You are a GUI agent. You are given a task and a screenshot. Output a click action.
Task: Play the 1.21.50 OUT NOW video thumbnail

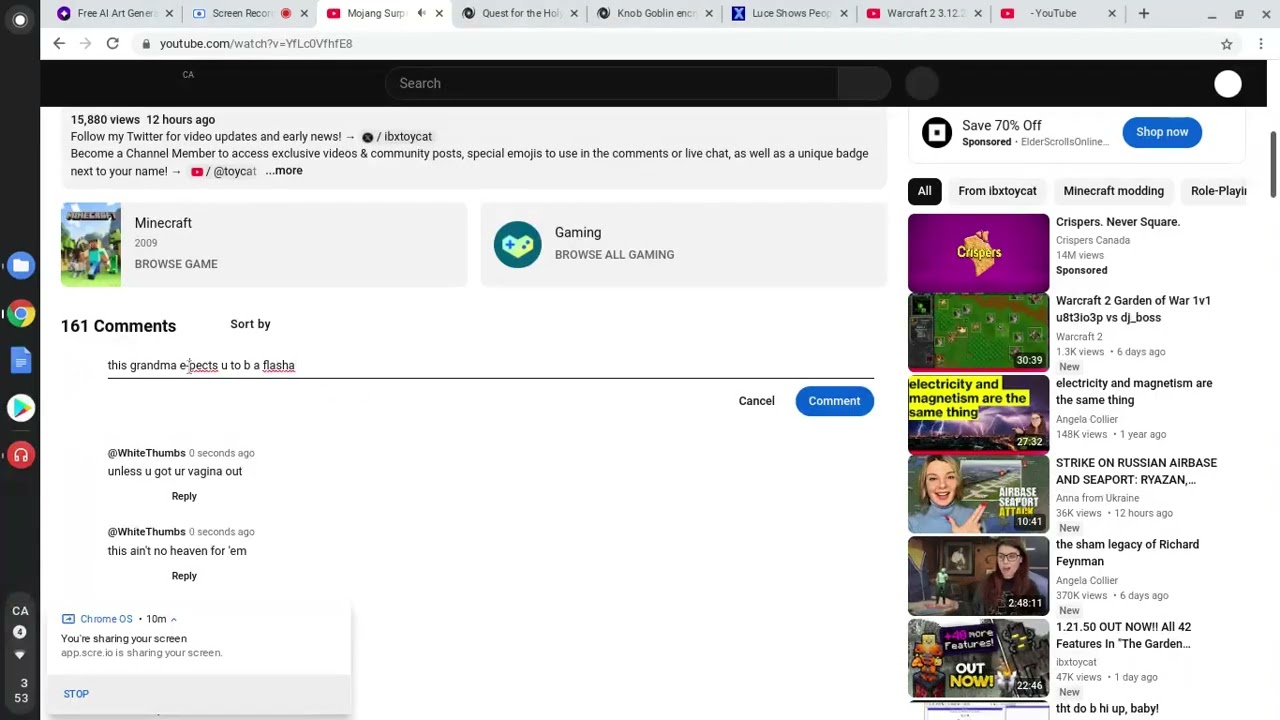[978, 659]
